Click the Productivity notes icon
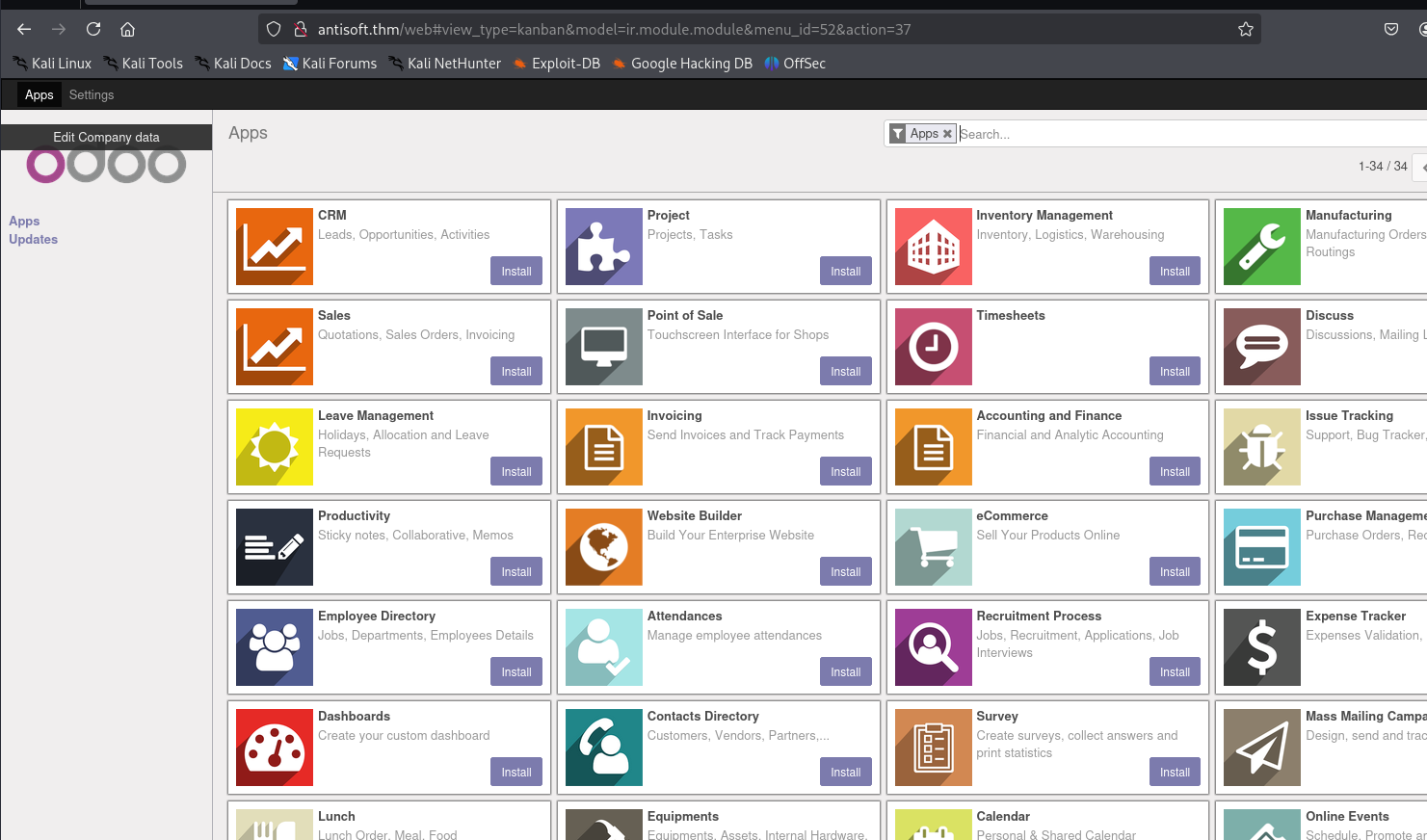Image resolution: width=1427 pixels, height=840 pixels. [x=275, y=547]
